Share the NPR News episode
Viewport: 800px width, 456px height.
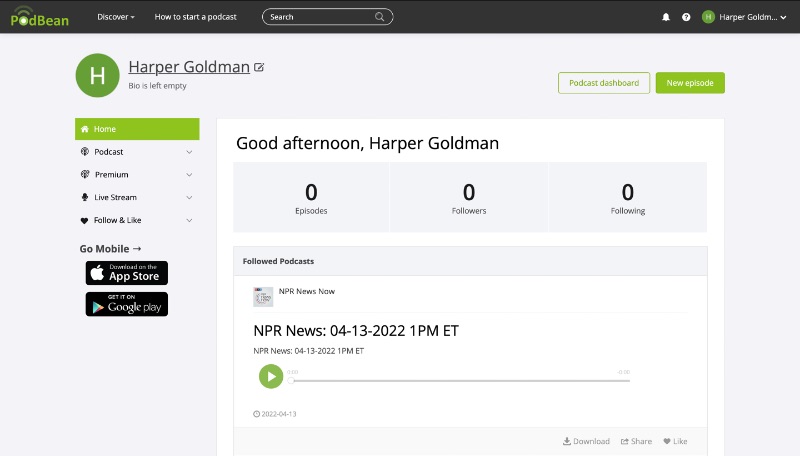(x=636, y=441)
